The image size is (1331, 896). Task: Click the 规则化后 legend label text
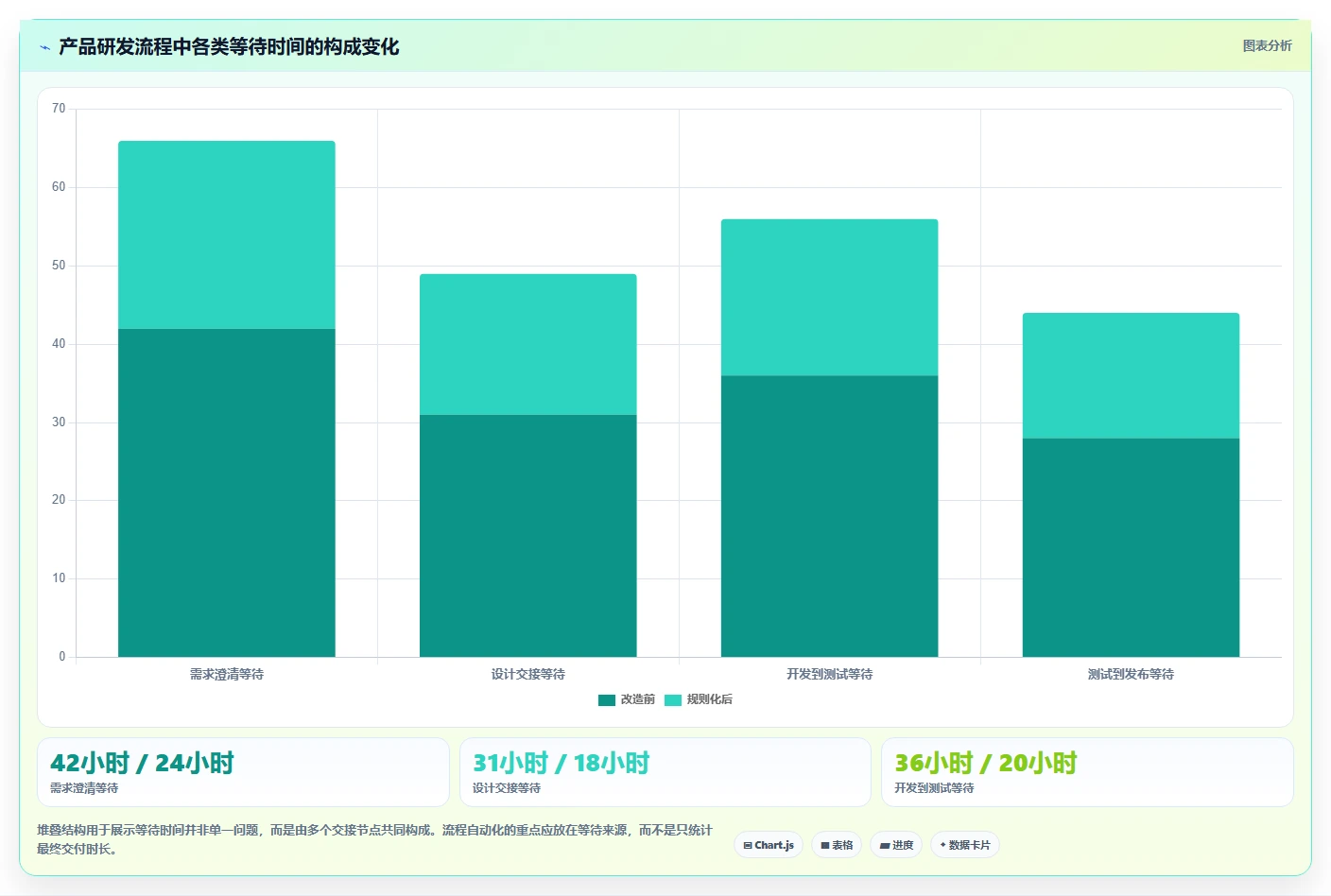pos(710,699)
